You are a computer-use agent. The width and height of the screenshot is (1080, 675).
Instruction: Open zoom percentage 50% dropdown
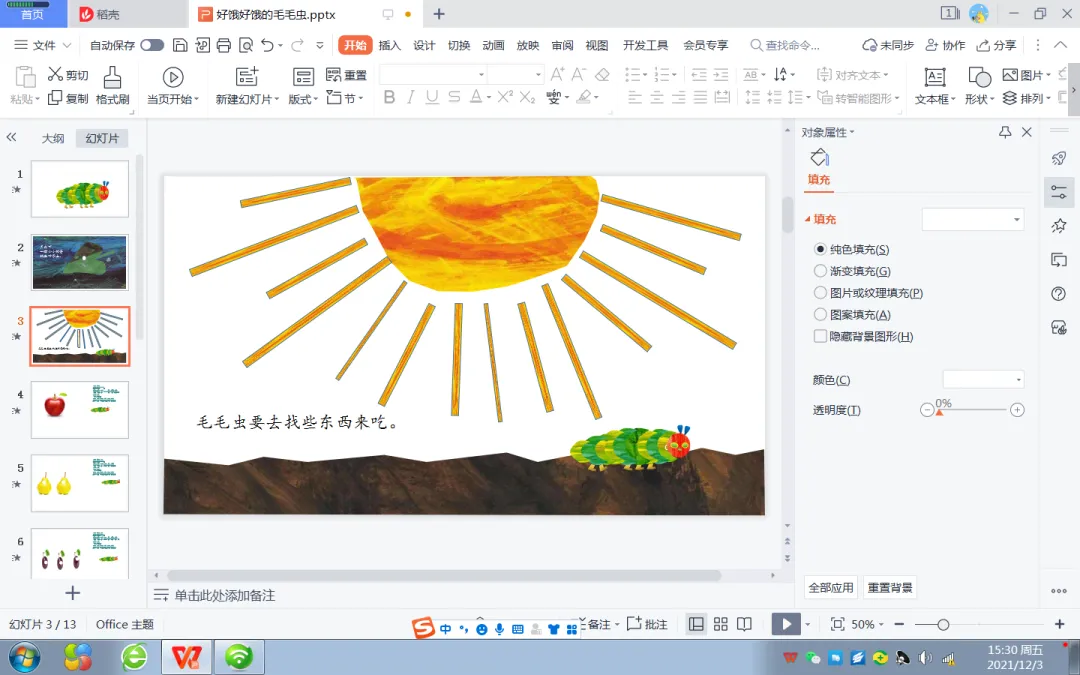pyautogui.click(x=867, y=624)
